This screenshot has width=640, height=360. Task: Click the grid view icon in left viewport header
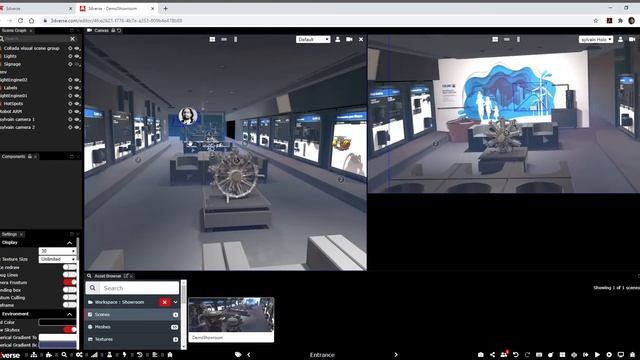point(212,39)
